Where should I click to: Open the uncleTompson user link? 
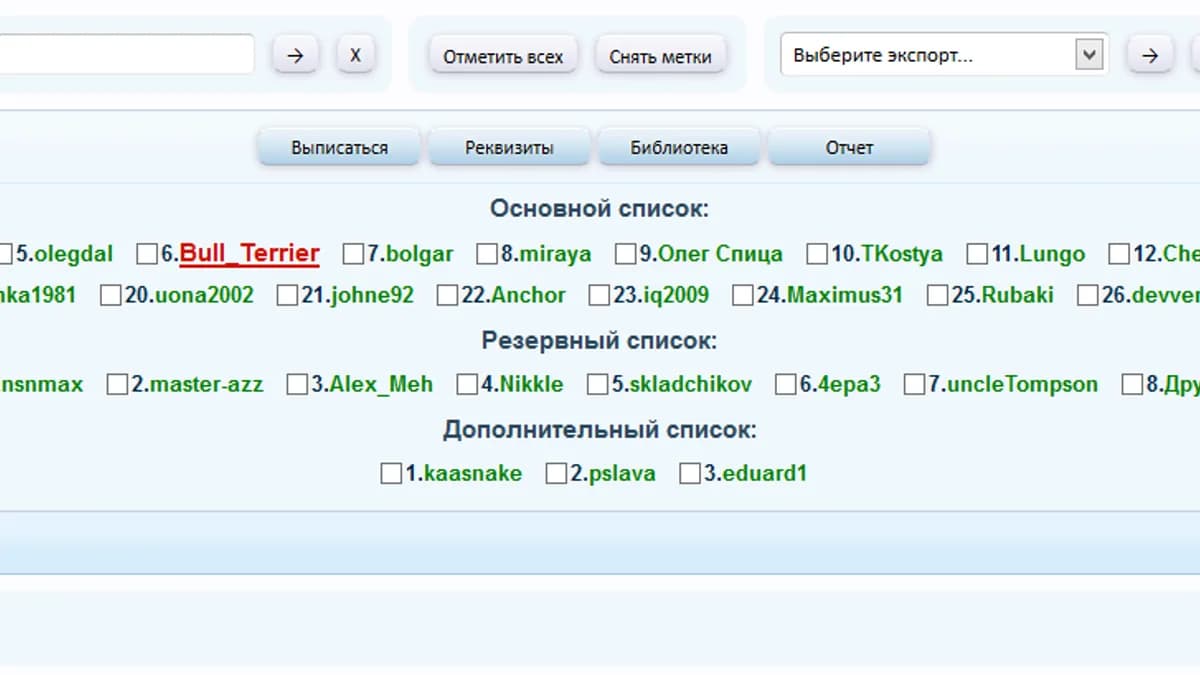coord(1021,385)
